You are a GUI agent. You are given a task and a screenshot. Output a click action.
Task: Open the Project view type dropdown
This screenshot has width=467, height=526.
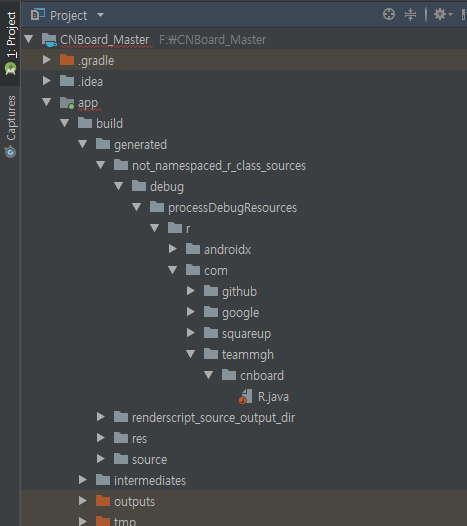(100, 15)
